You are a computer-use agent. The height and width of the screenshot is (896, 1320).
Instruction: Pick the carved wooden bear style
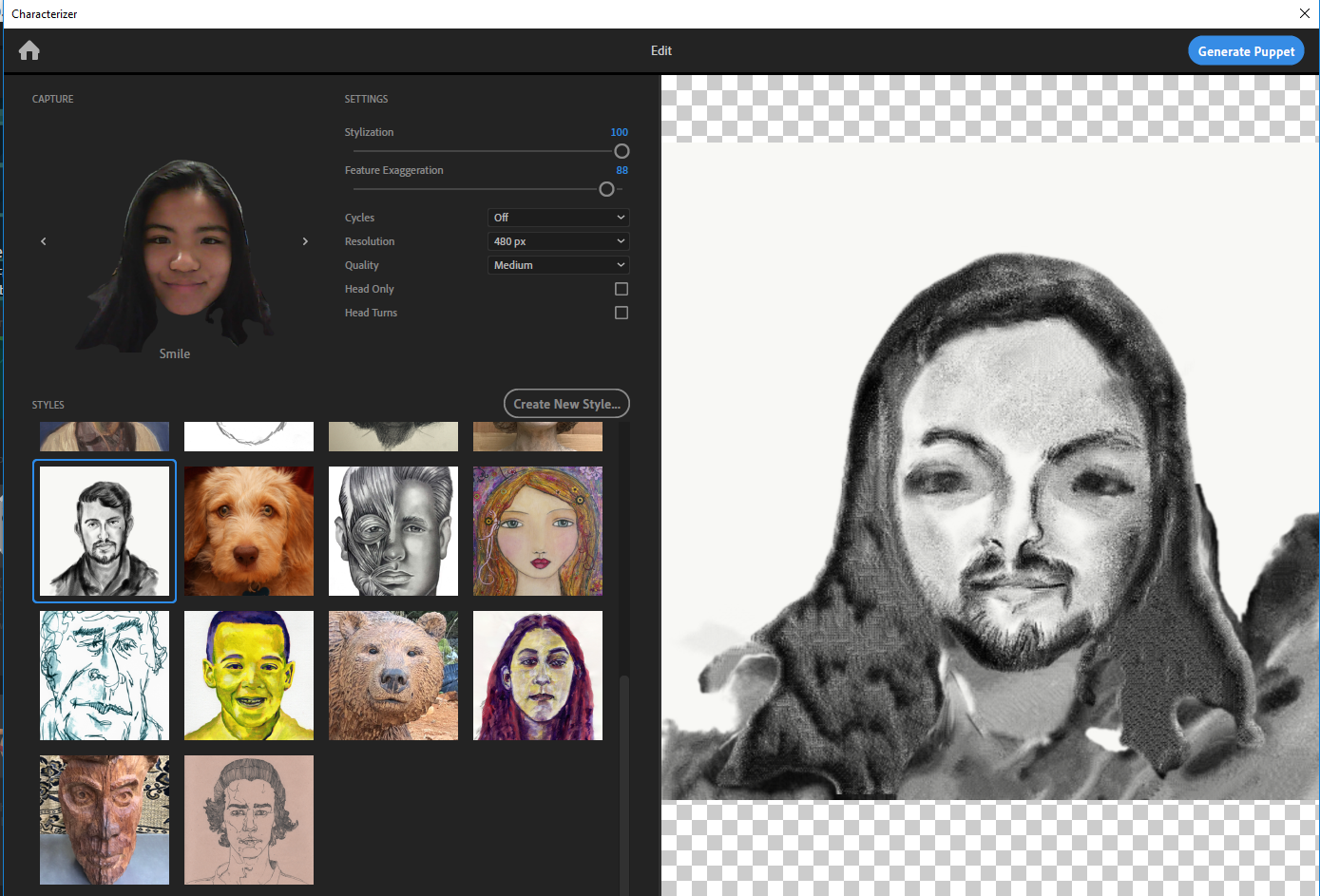pos(393,676)
